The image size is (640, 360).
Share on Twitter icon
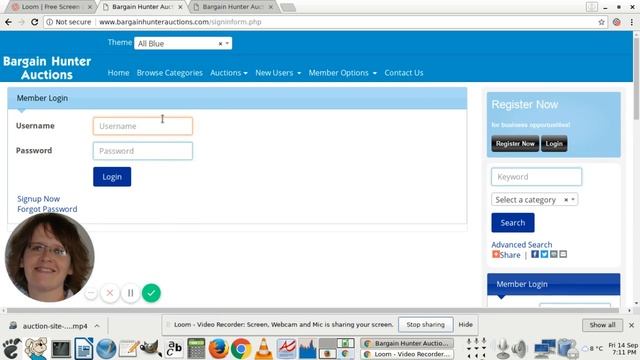coord(544,254)
